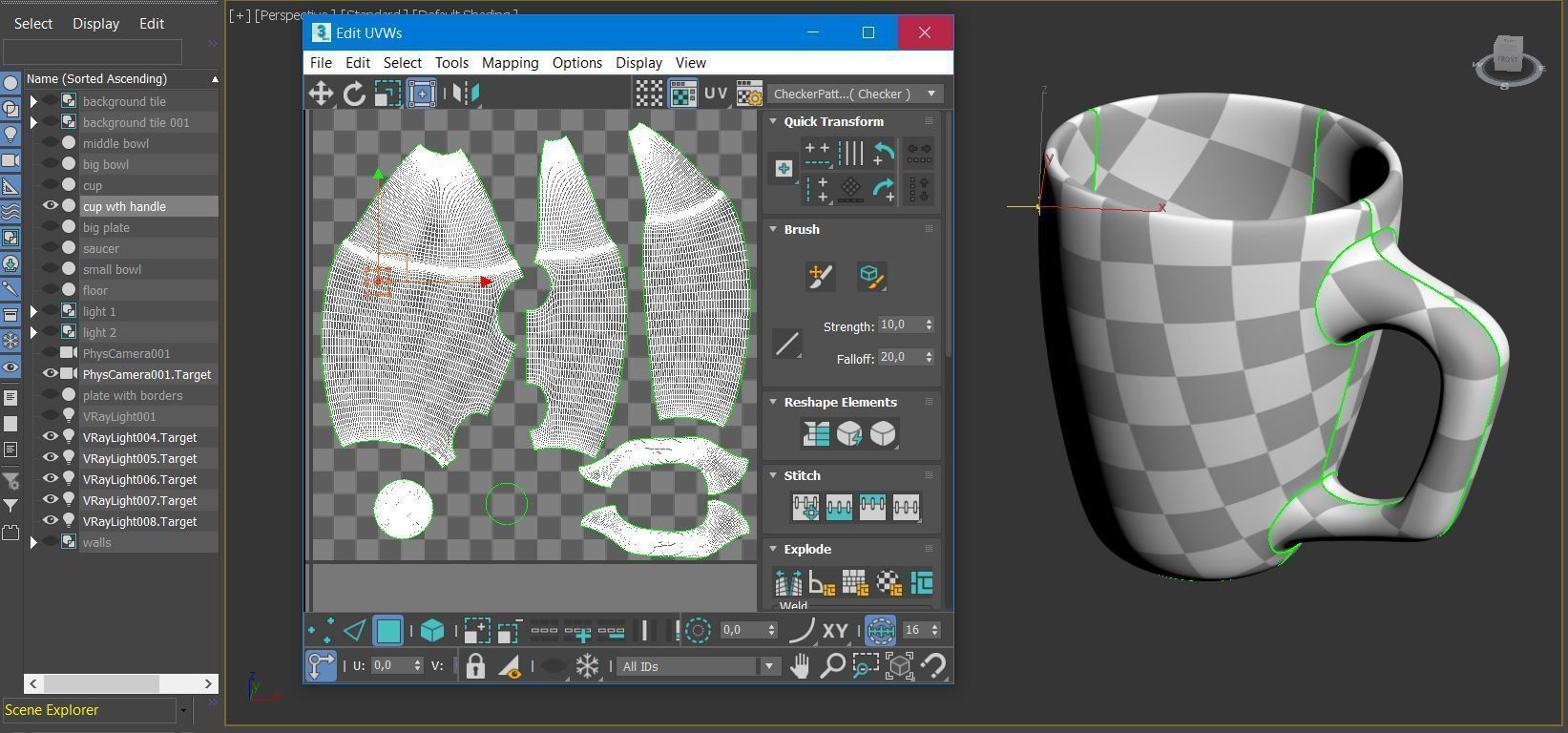The width and height of the screenshot is (1568, 733).
Task: Click Shrink UV selection icon
Action: coord(509,630)
